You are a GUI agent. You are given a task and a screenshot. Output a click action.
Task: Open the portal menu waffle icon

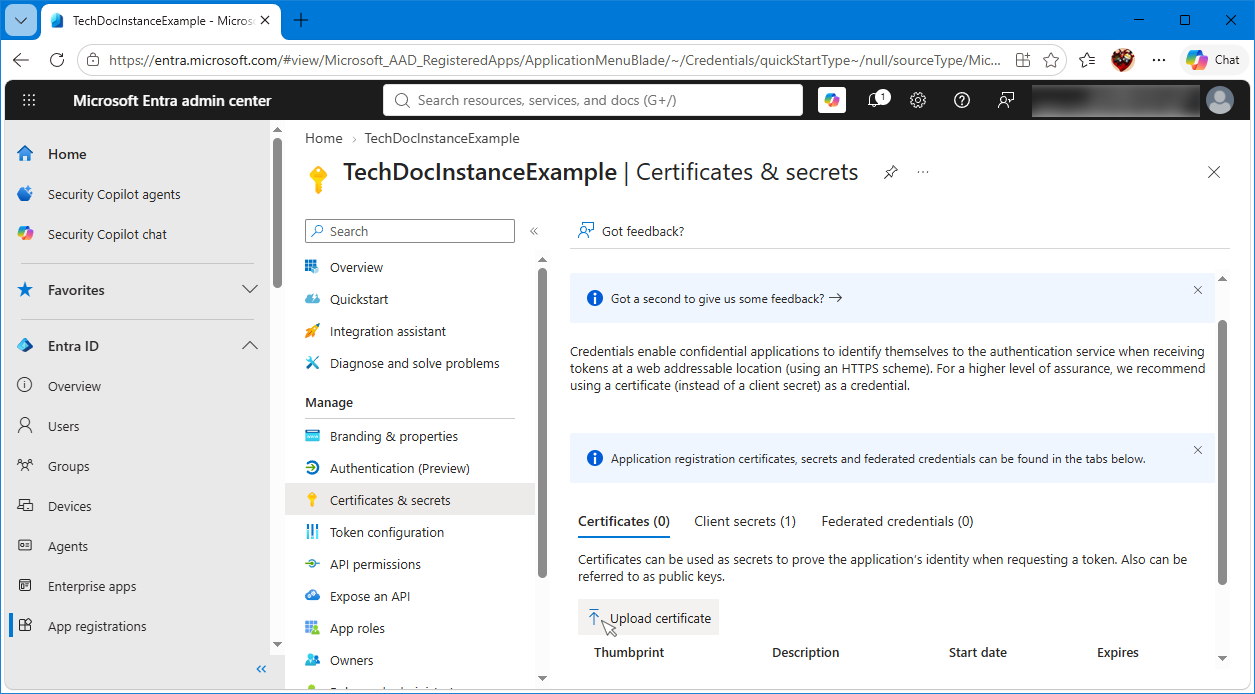pyautogui.click(x=29, y=100)
